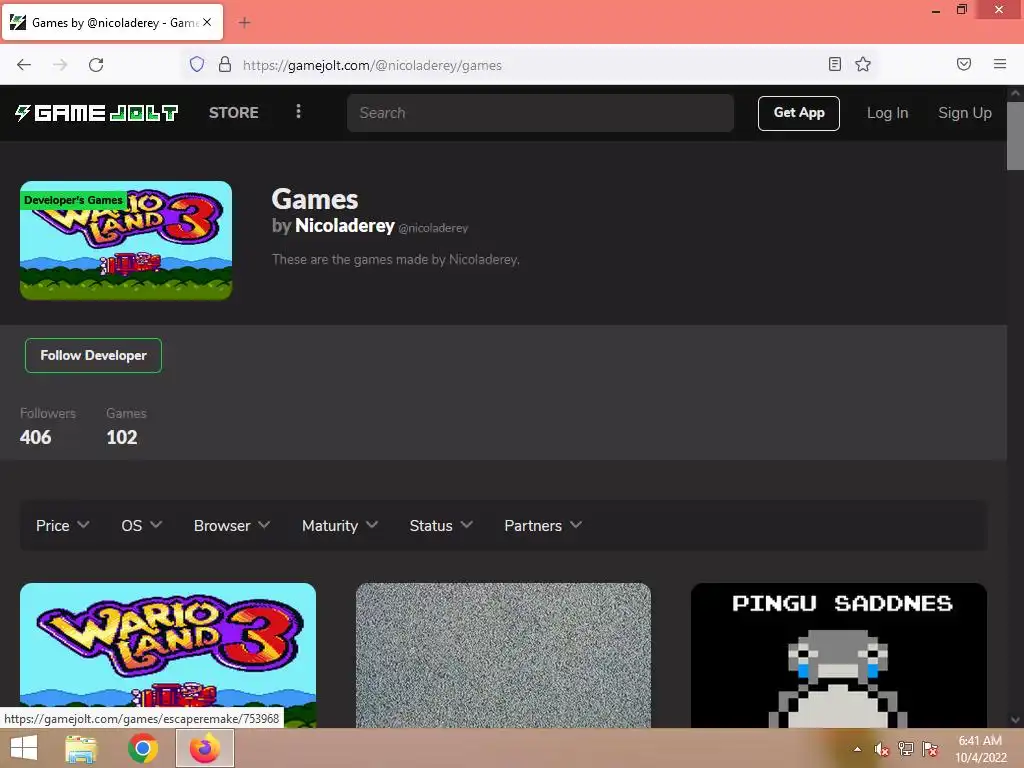The height and width of the screenshot is (768, 1024).
Task: Click the page vertical scrollbar thumb
Action: tap(1015, 136)
